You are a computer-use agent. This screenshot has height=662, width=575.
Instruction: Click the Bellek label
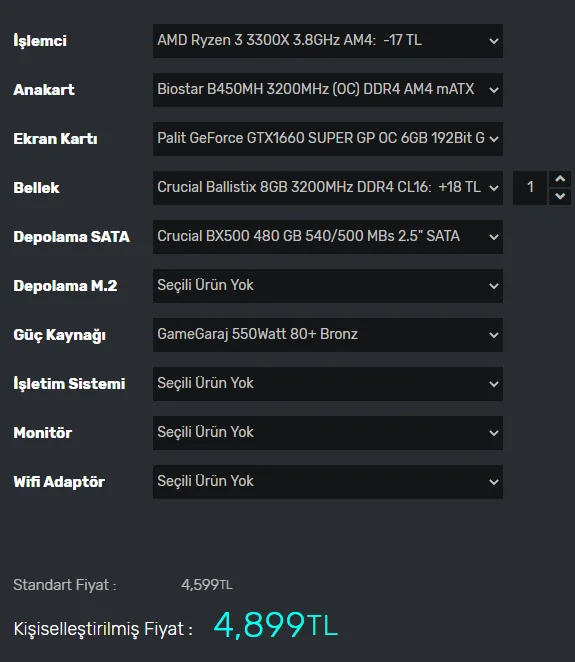(36, 187)
